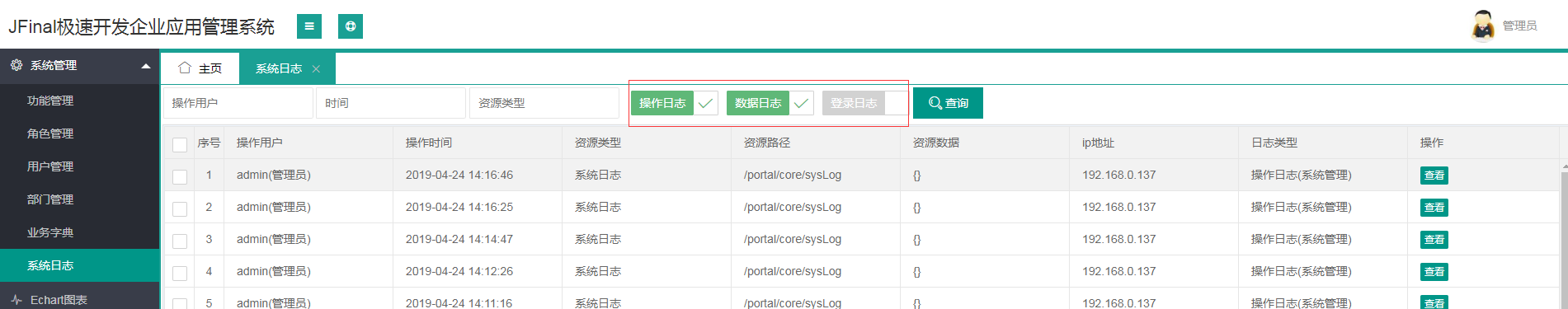Screen dimensions: 1568x309
Task: Switch to the 主页 tab
Action: (200, 68)
